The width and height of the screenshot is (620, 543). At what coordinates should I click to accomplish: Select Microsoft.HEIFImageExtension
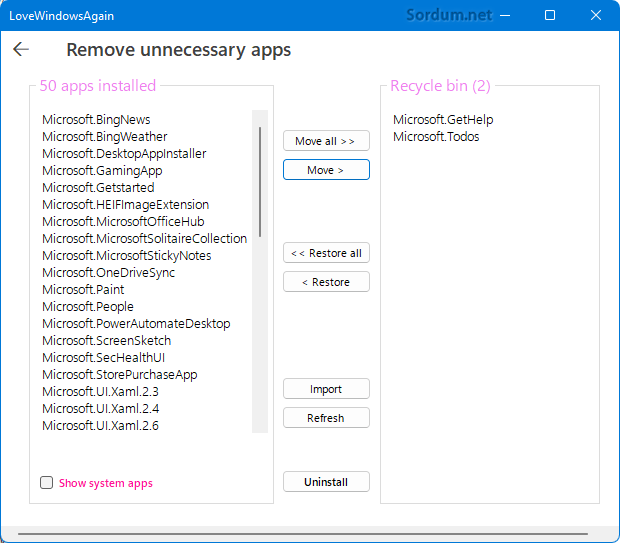[x=125, y=204]
